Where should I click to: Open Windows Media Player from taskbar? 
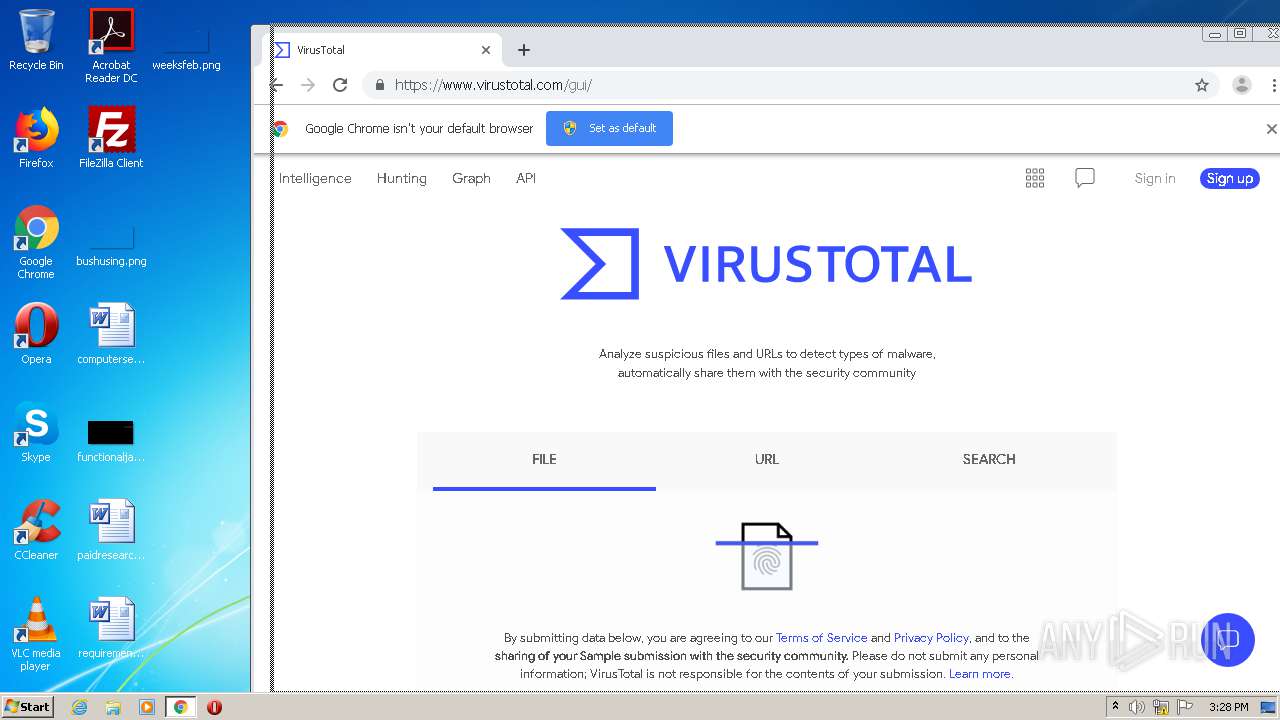pyautogui.click(x=147, y=707)
